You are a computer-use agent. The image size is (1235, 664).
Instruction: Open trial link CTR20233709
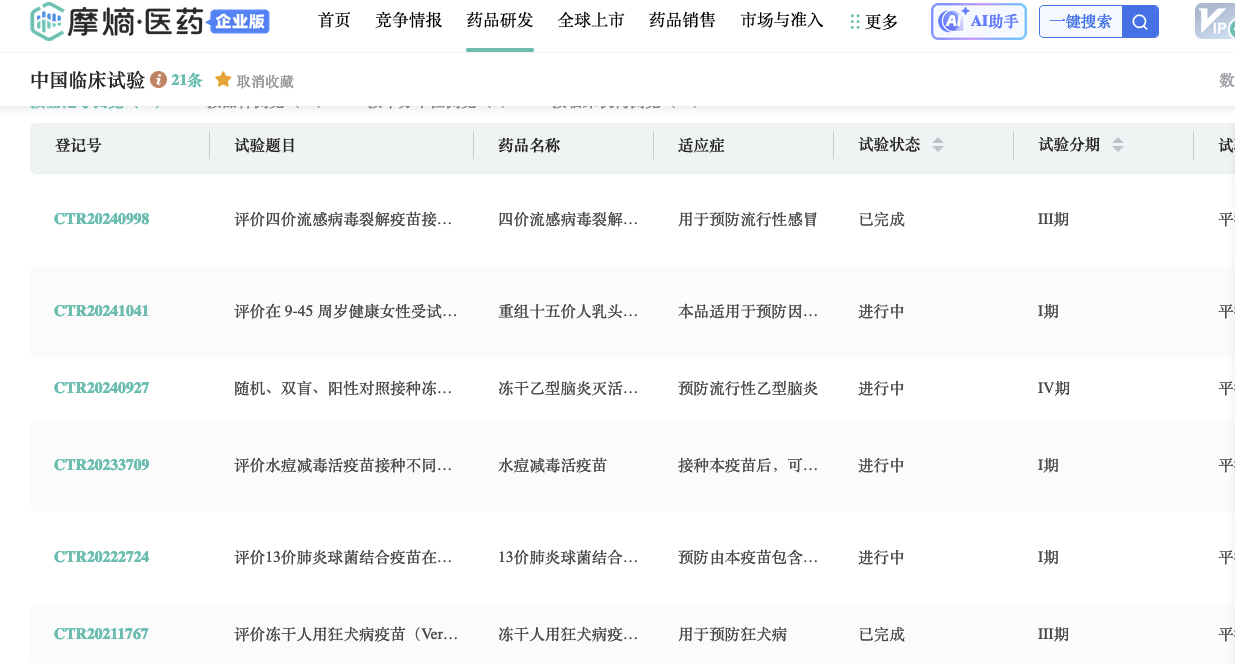coord(101,465)
